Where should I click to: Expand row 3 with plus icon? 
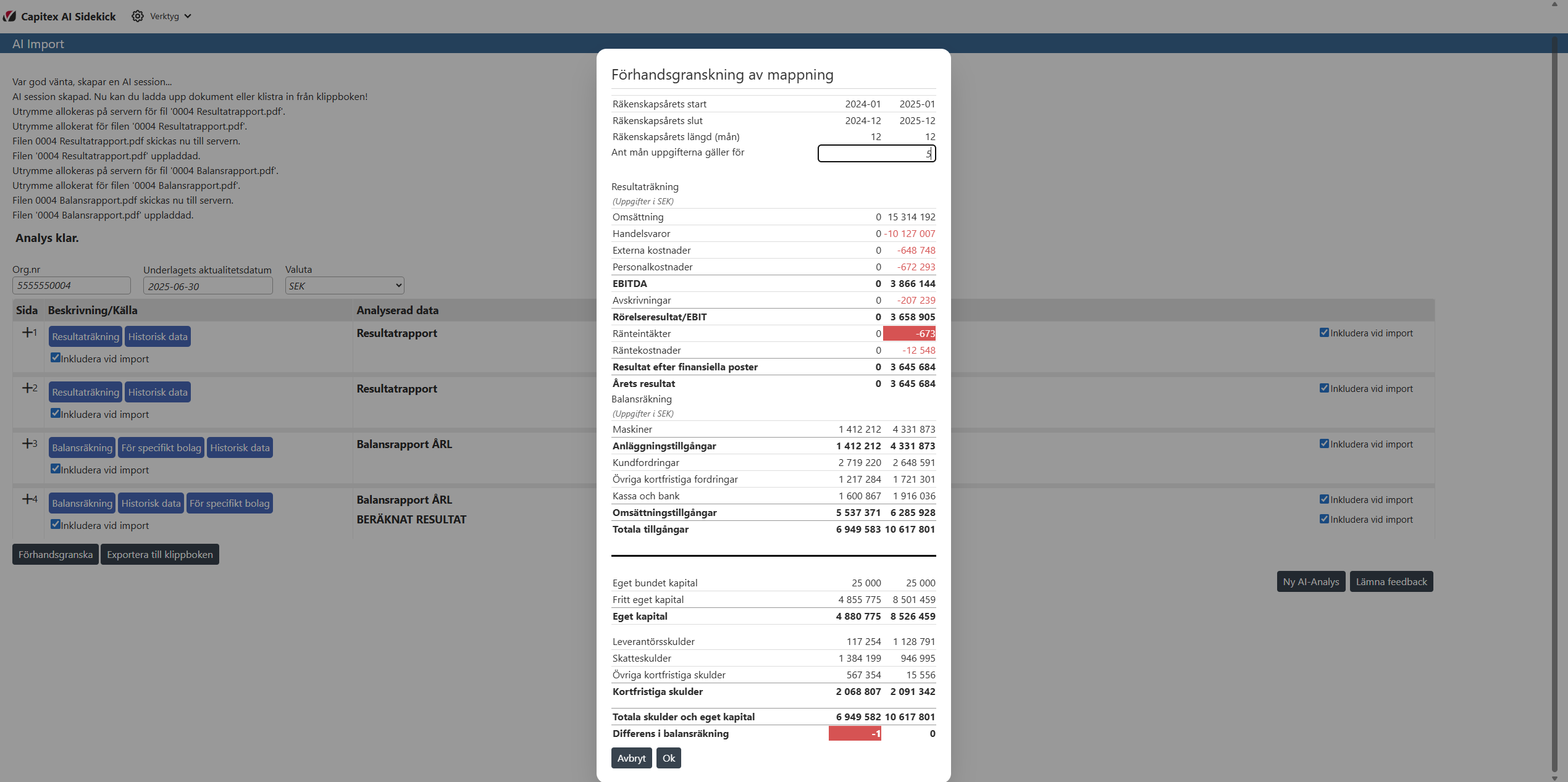(28, 443)
